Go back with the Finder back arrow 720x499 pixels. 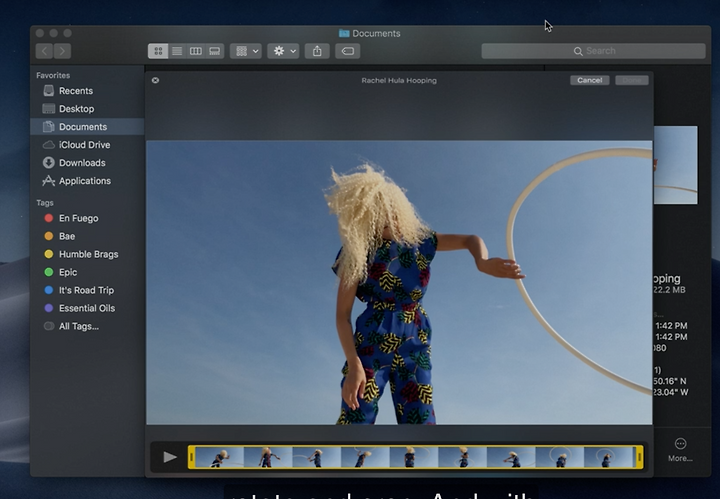click(45, 51)
